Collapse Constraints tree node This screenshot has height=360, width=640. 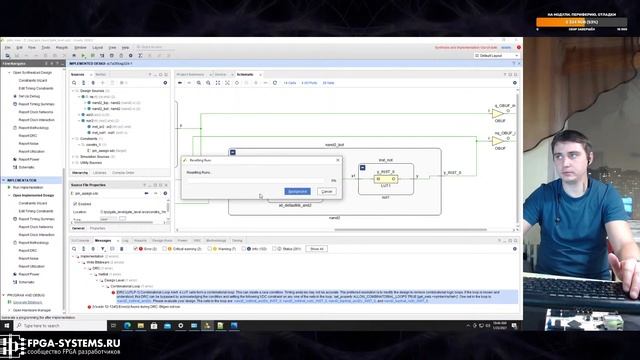tap(73, 139)
